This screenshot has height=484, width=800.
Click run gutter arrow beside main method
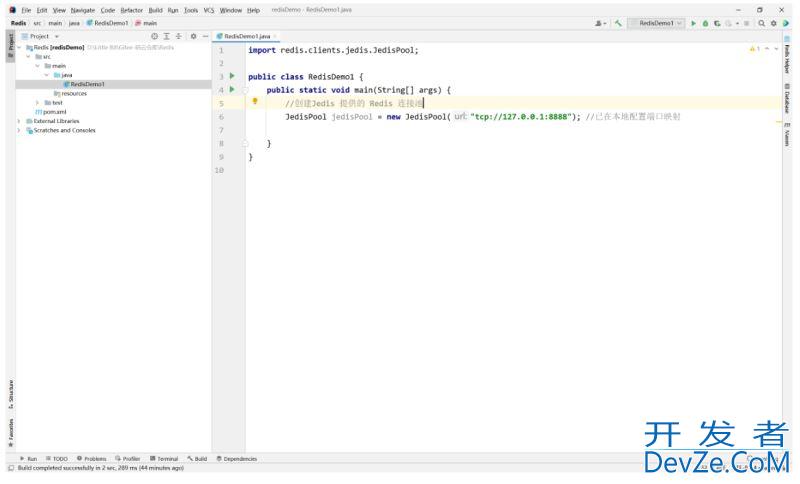(232, 89)
